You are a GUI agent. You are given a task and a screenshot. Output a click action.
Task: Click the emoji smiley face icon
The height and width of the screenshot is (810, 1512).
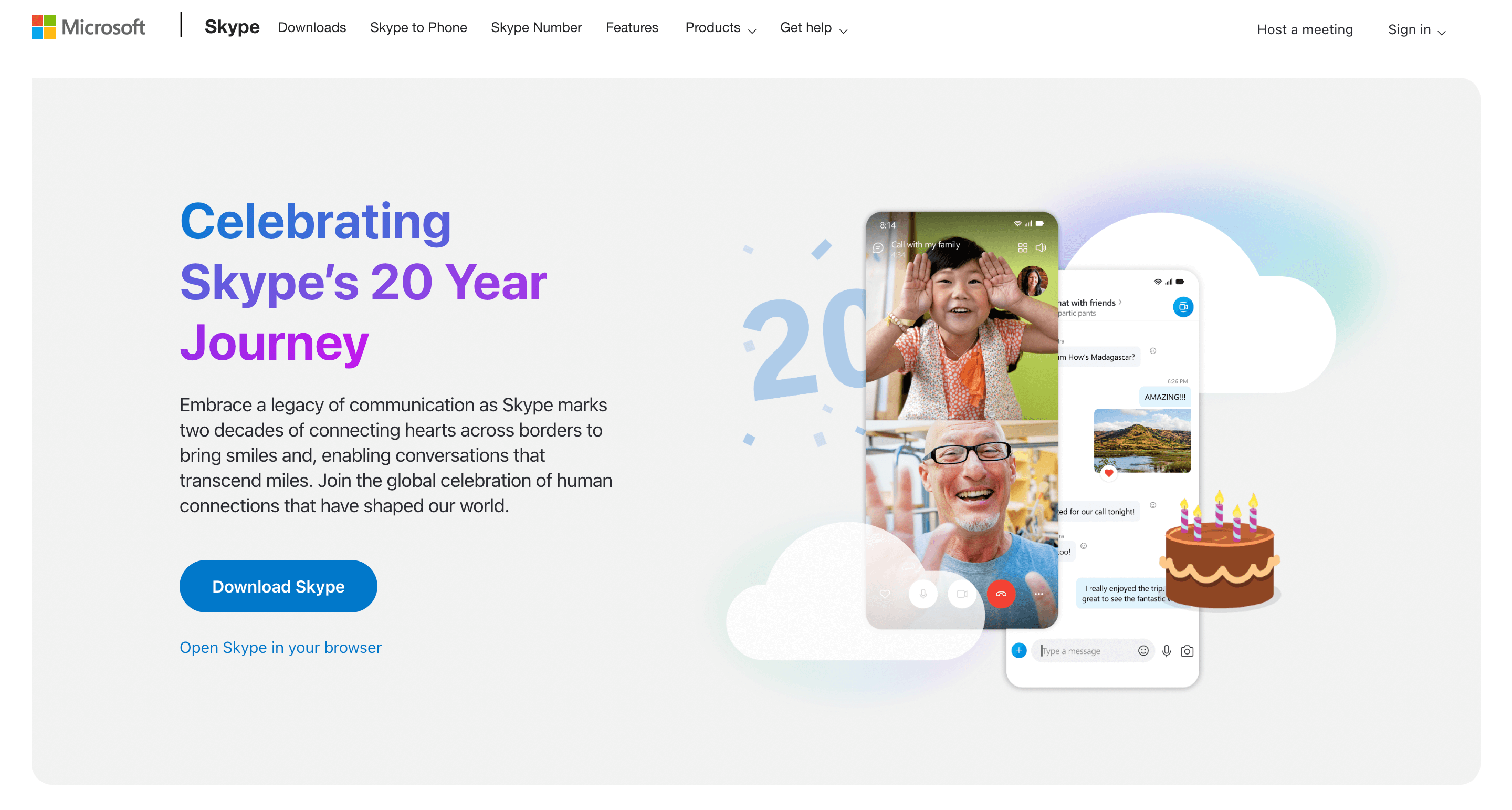click(1142, 651)
